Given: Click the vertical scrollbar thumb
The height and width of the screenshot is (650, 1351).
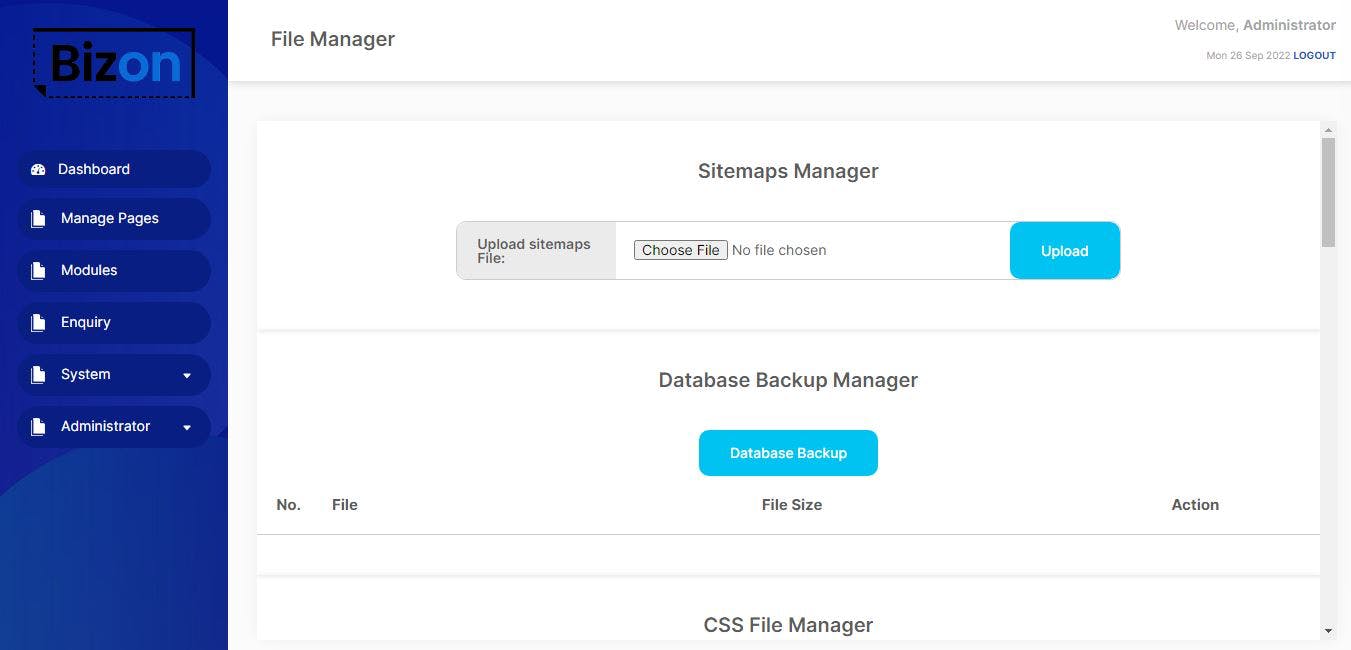Looking at the screenshot, I should [1328, 191].
